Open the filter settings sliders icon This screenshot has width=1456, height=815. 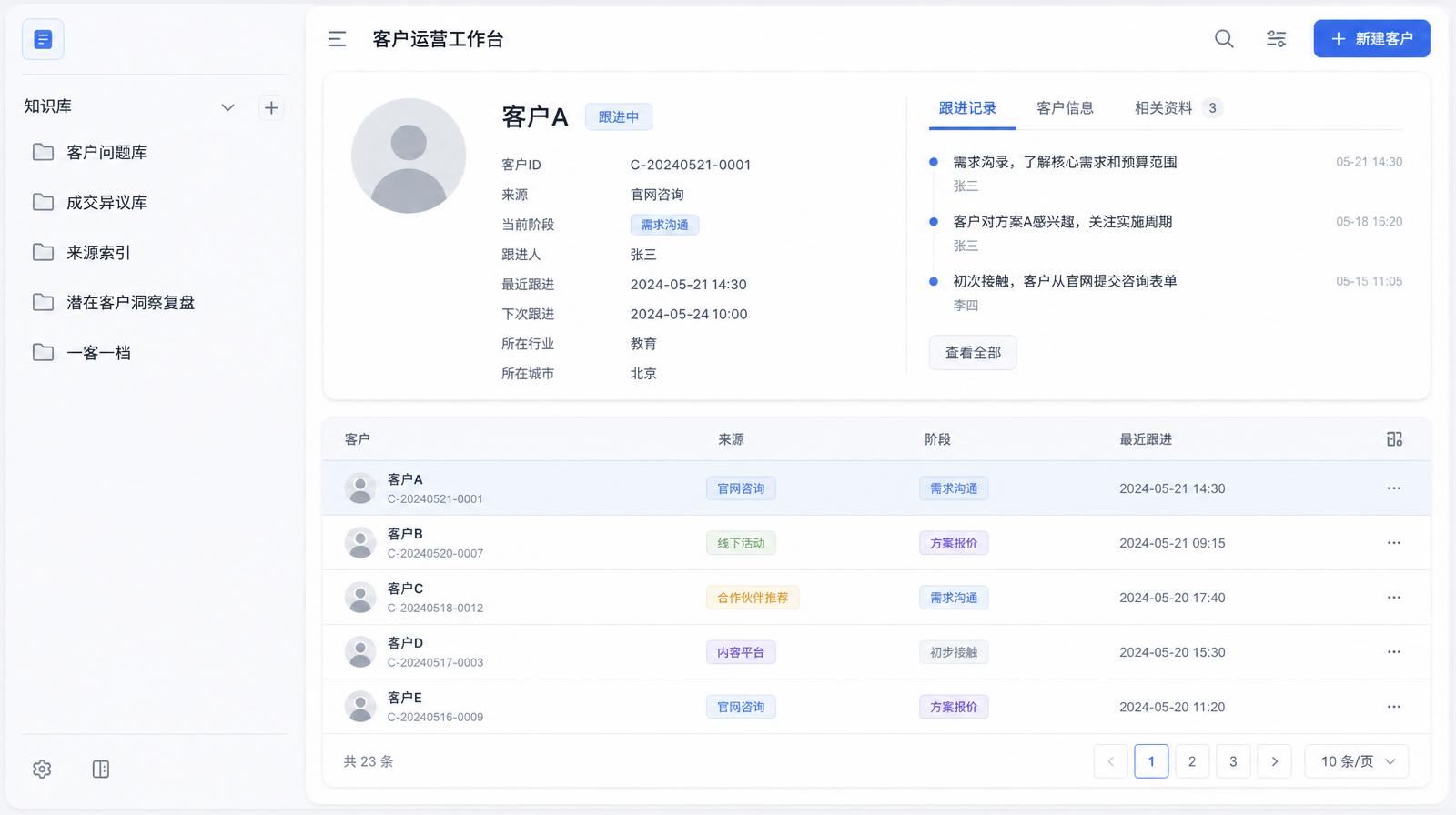tap(1277, 39)
